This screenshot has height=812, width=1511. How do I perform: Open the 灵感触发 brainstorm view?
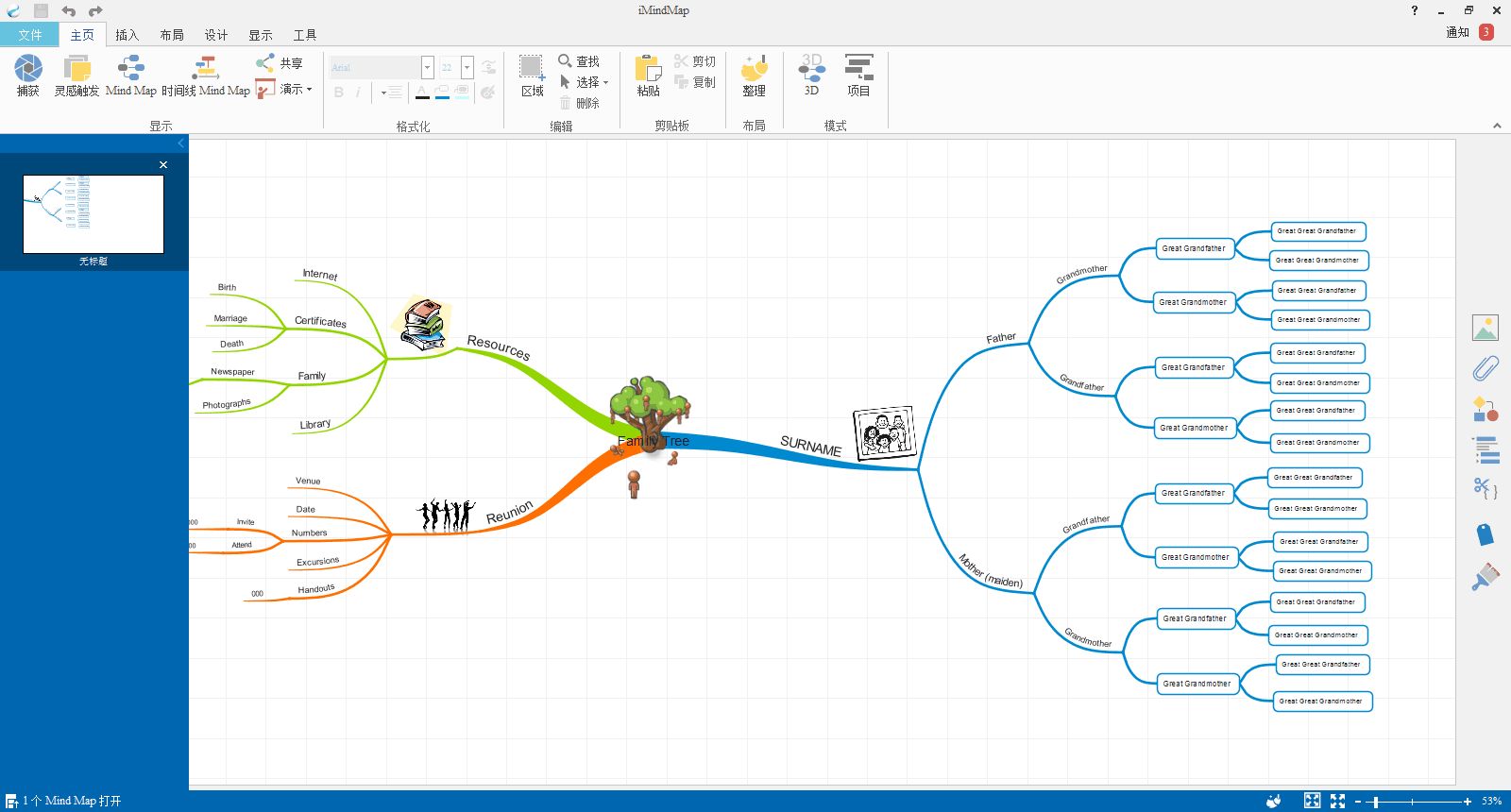pos(76,75)
